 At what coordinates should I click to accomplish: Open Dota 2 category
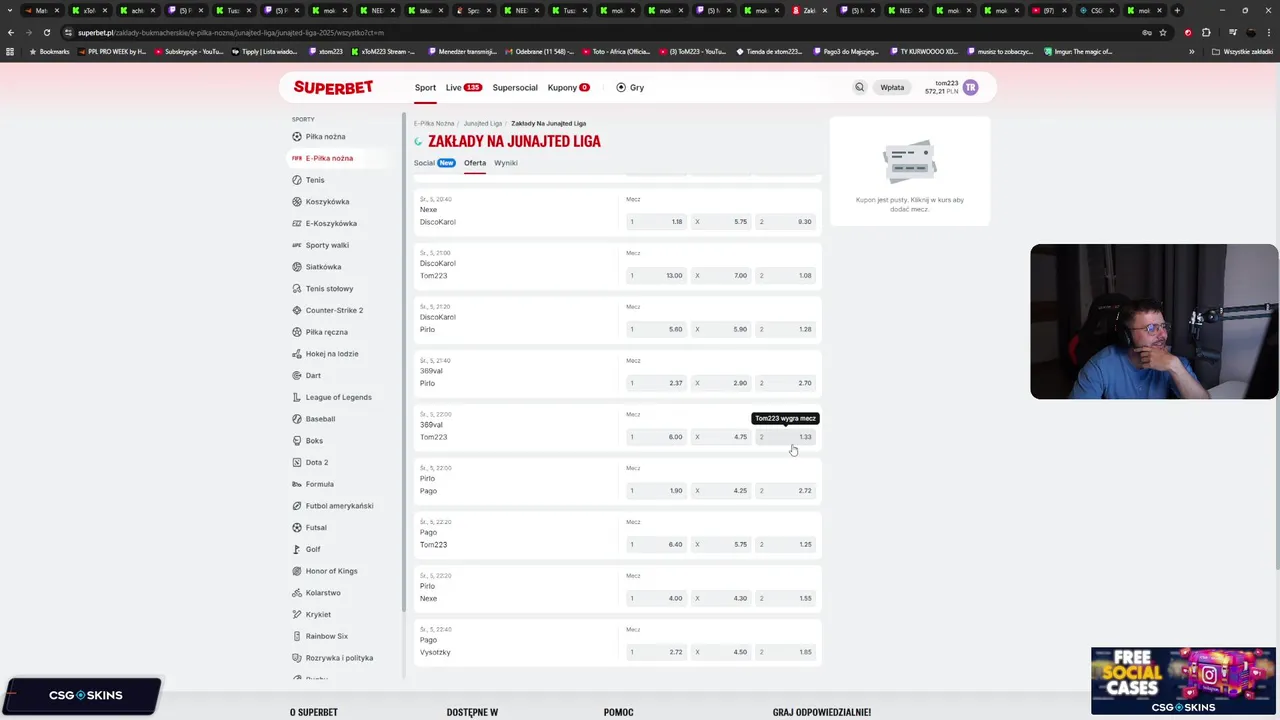[x=317, y=462]
